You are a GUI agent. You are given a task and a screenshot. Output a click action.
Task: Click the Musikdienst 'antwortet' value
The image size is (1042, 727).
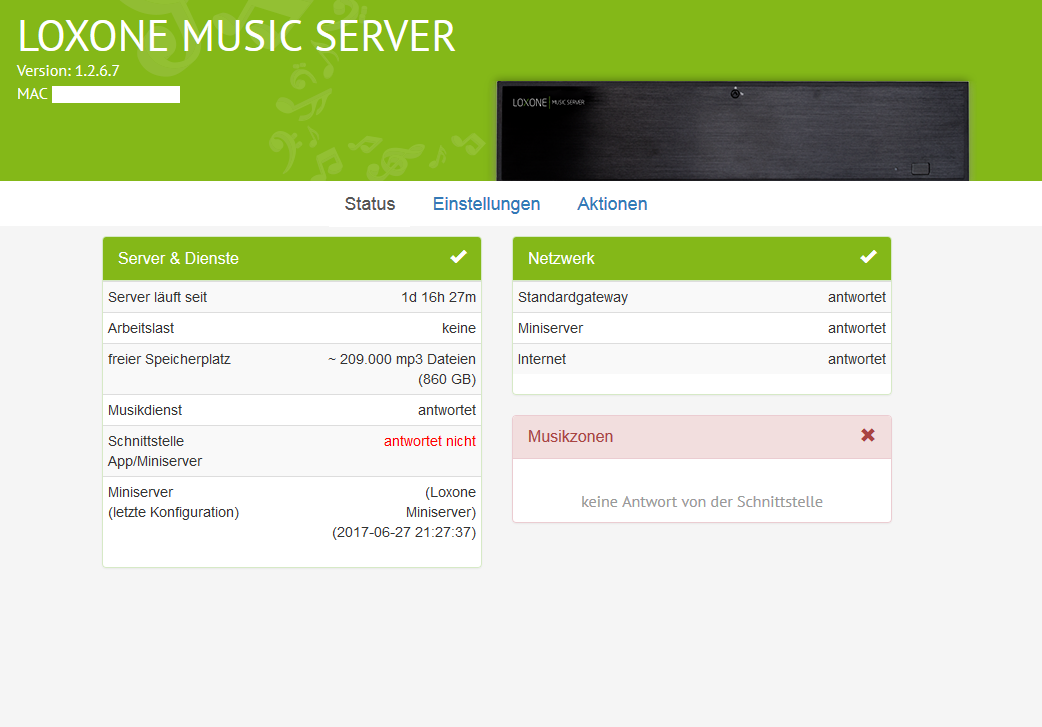pyautogui.click(x=447, y=411)
